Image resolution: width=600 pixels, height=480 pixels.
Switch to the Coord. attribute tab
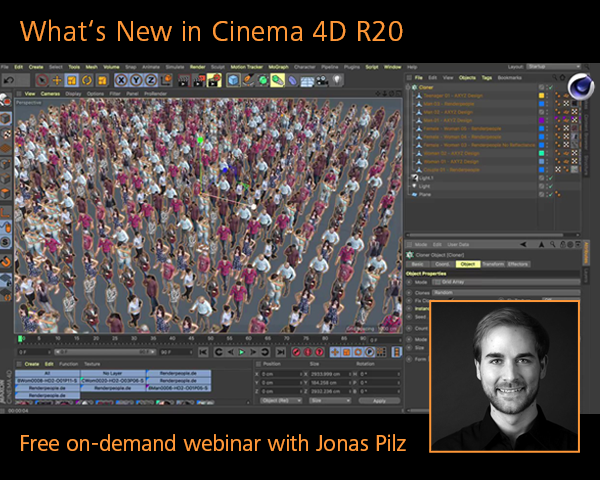coord(442,264)
